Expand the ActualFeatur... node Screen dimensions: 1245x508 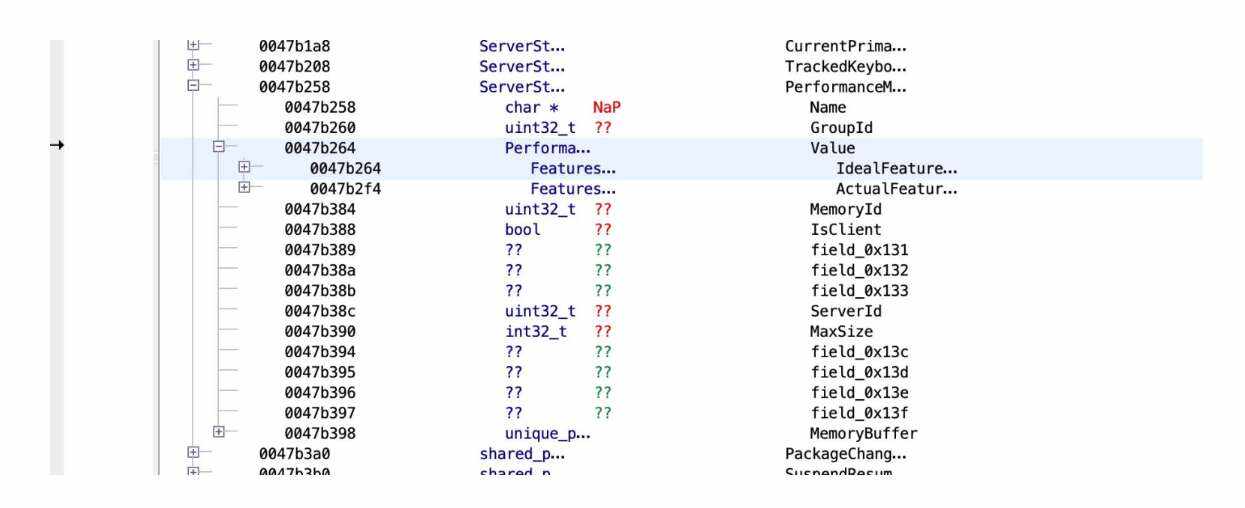pos(245,188)
